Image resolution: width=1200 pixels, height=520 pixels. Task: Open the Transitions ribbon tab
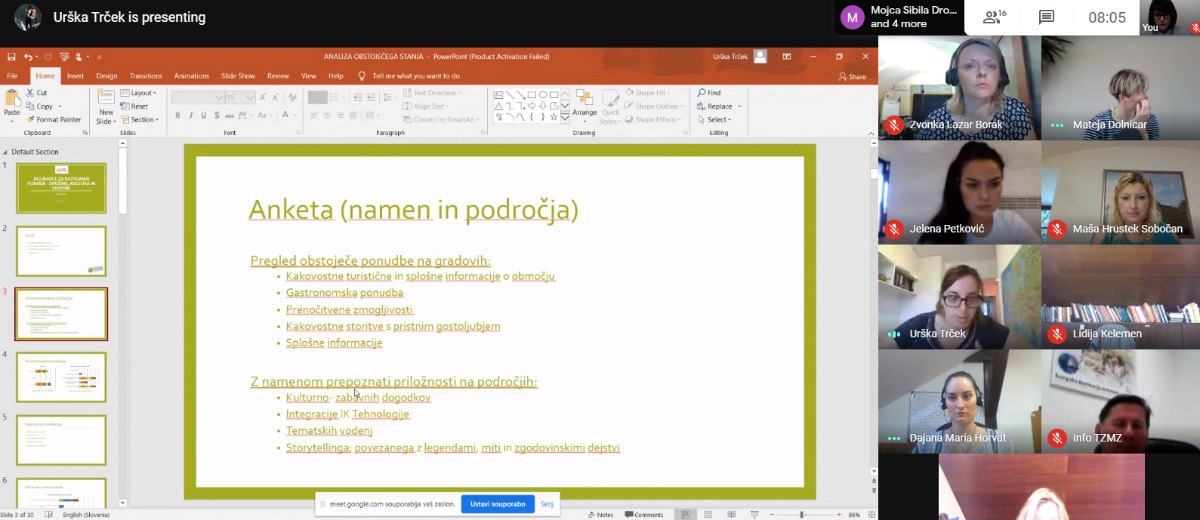[x=145, y=76]
